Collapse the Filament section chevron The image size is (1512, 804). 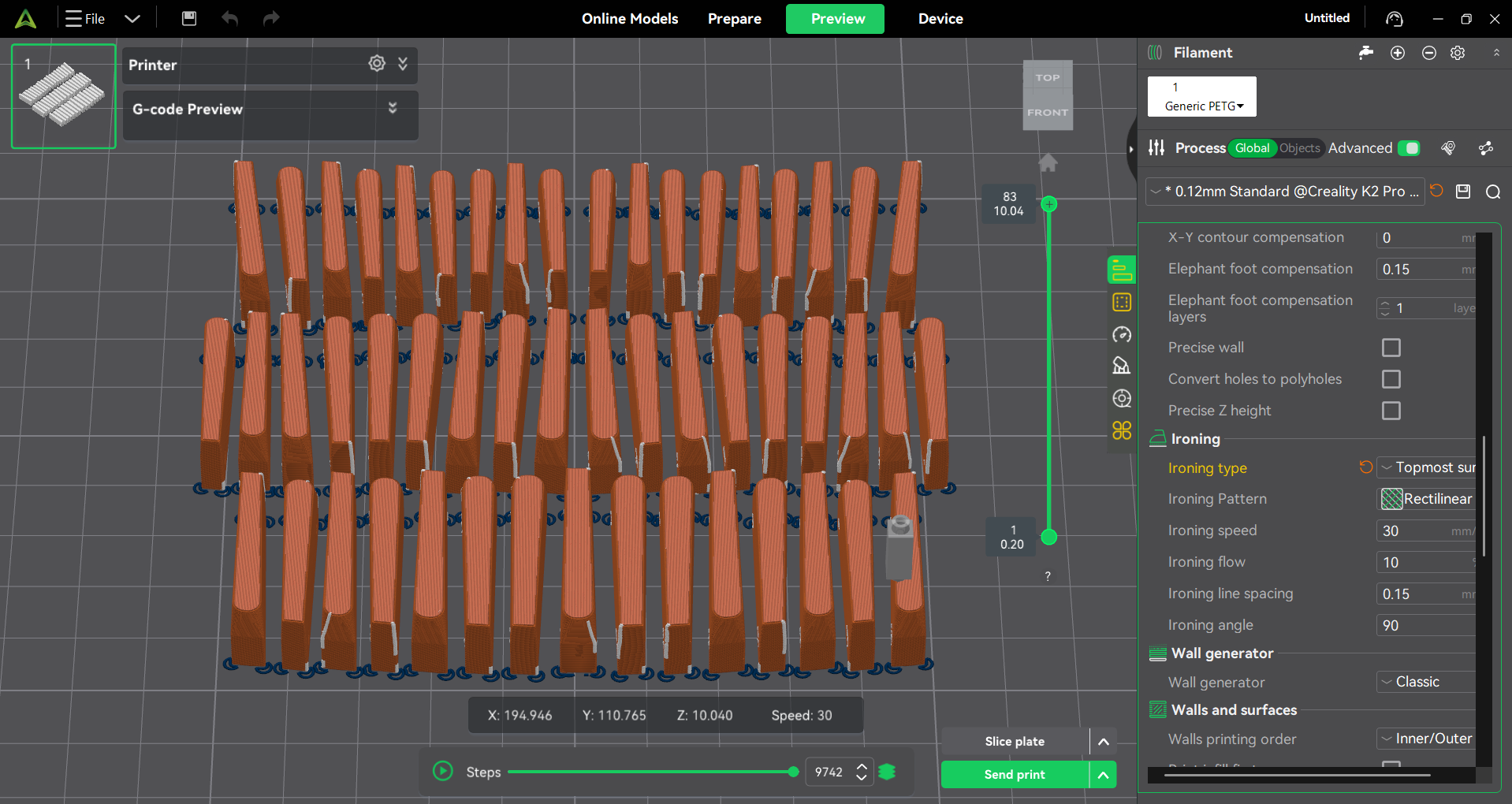pyautogui.click(x=1496, y=53)
